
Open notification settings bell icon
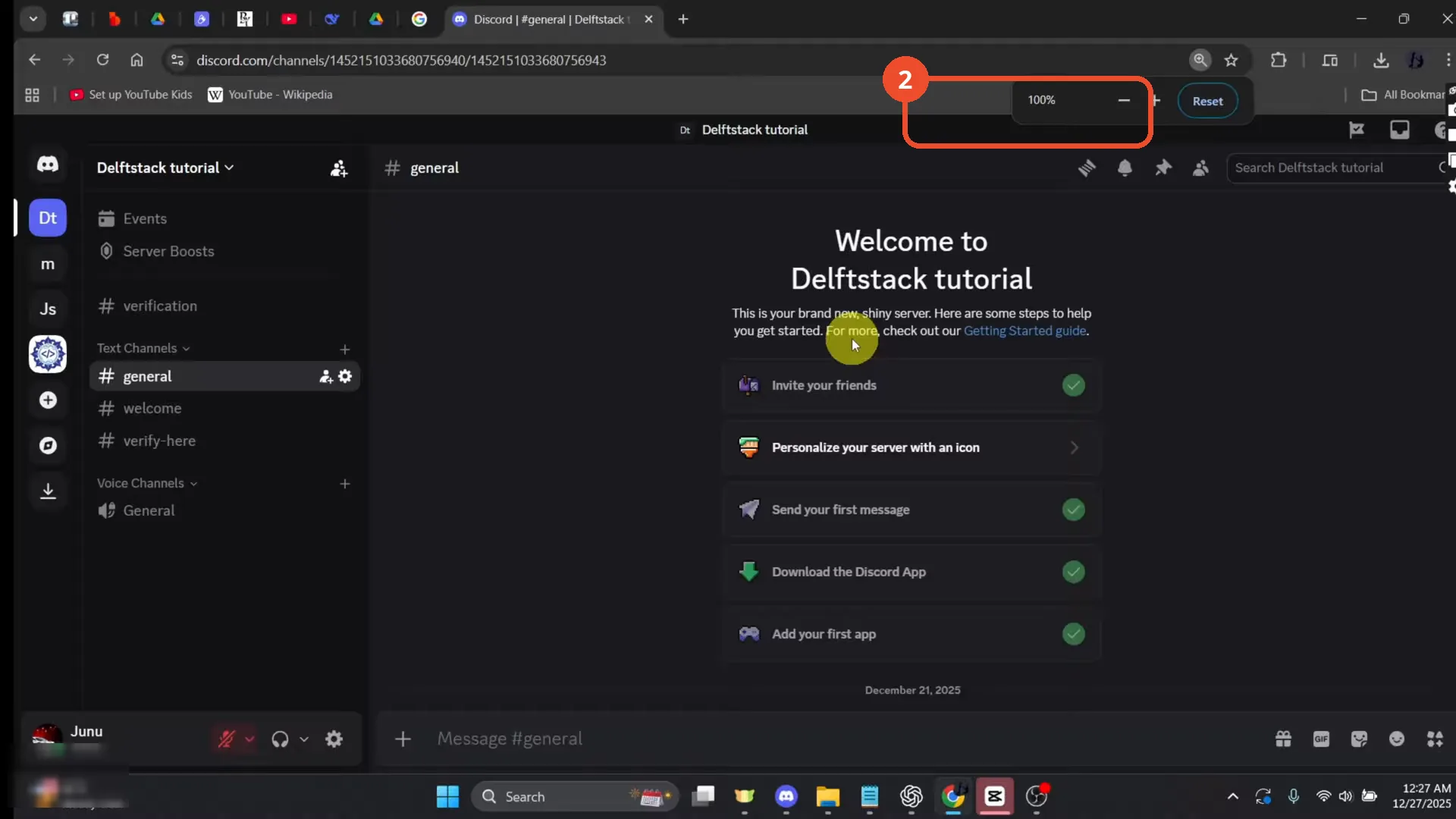point(1125,168)
